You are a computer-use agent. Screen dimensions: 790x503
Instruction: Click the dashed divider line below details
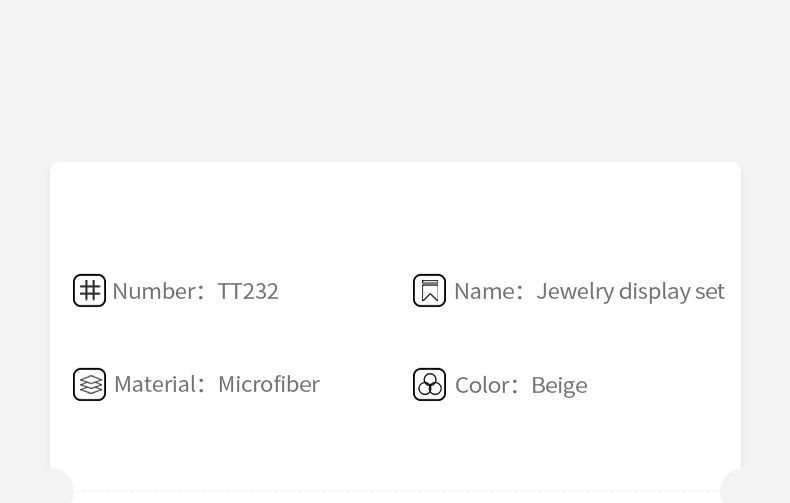coord(397,491)
